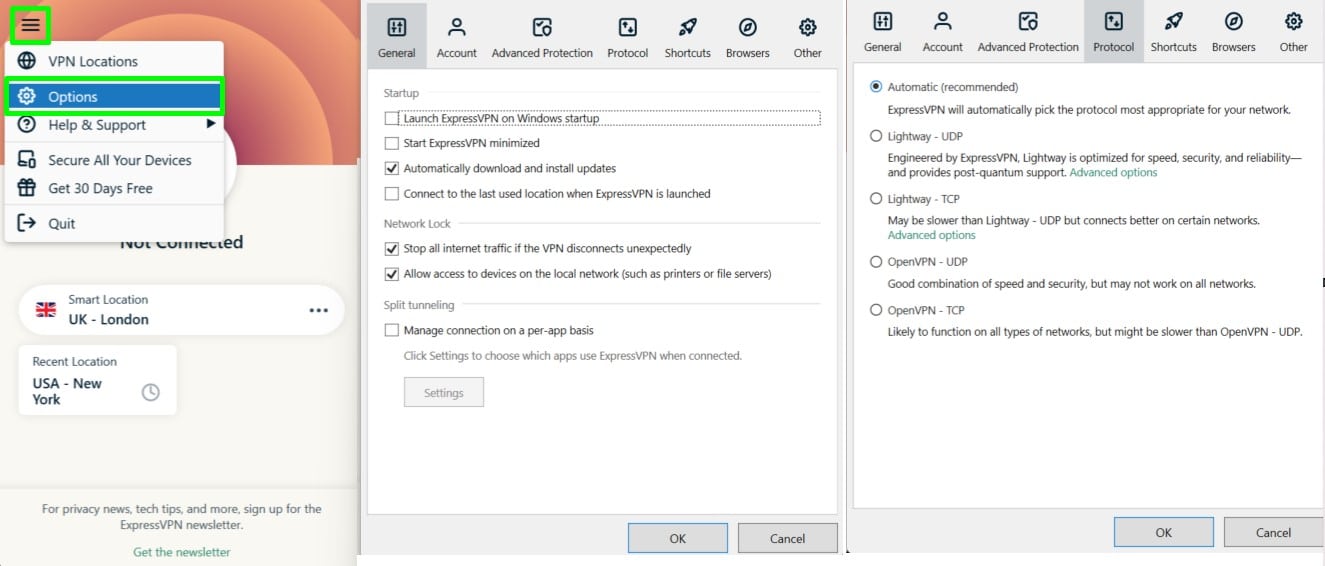Select OpenVPN - UDP protocol
Screen dimensions: 1325x566
point(876,261)
